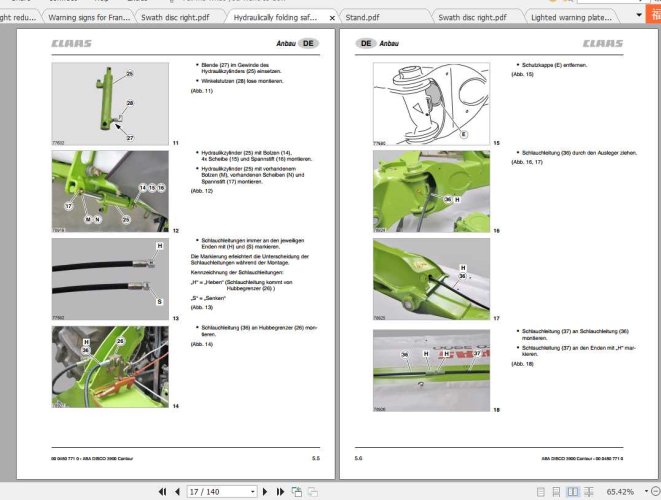Click figure 18 hose connection photo
This screenshot has height=500, width=661.
click(x=431, y=371)
